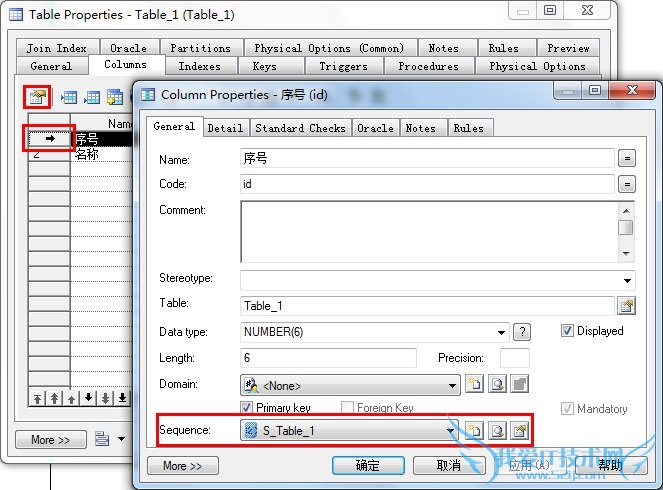
Task: Uncheck the Displayed checkbox
Action: click(x=567, y=331)
